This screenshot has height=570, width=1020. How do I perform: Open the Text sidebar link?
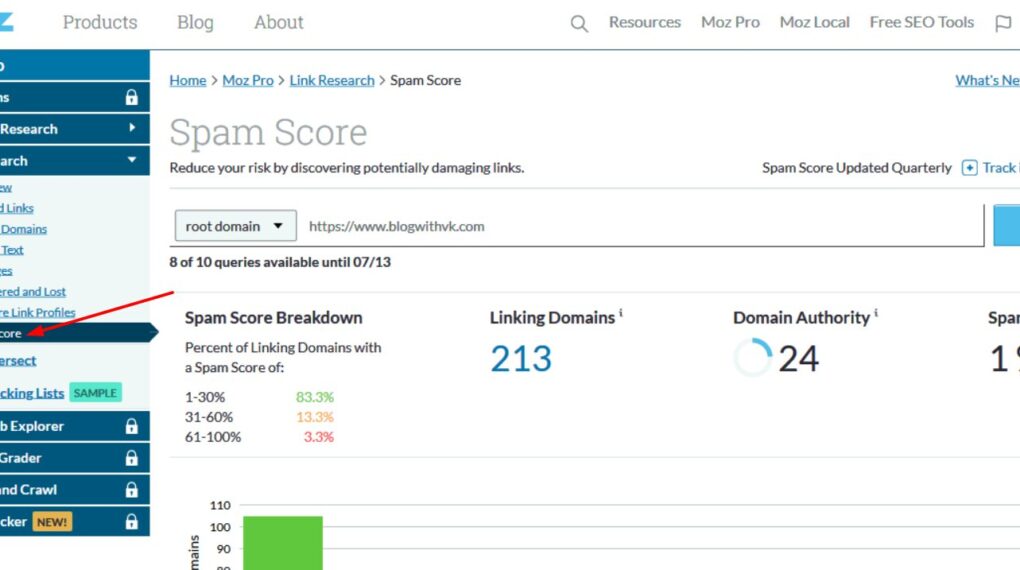[12, 250]
